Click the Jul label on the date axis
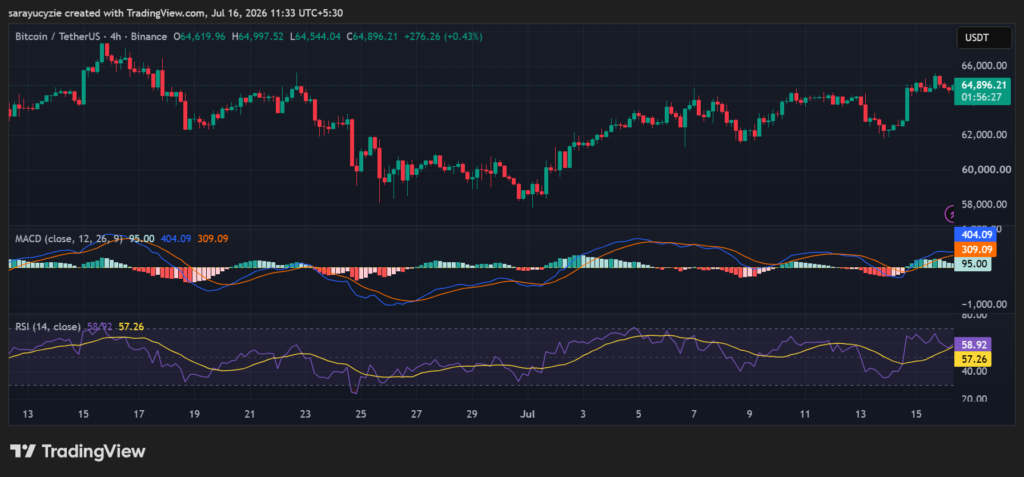Screen dimensions: 1024x477 coord(529,414)
